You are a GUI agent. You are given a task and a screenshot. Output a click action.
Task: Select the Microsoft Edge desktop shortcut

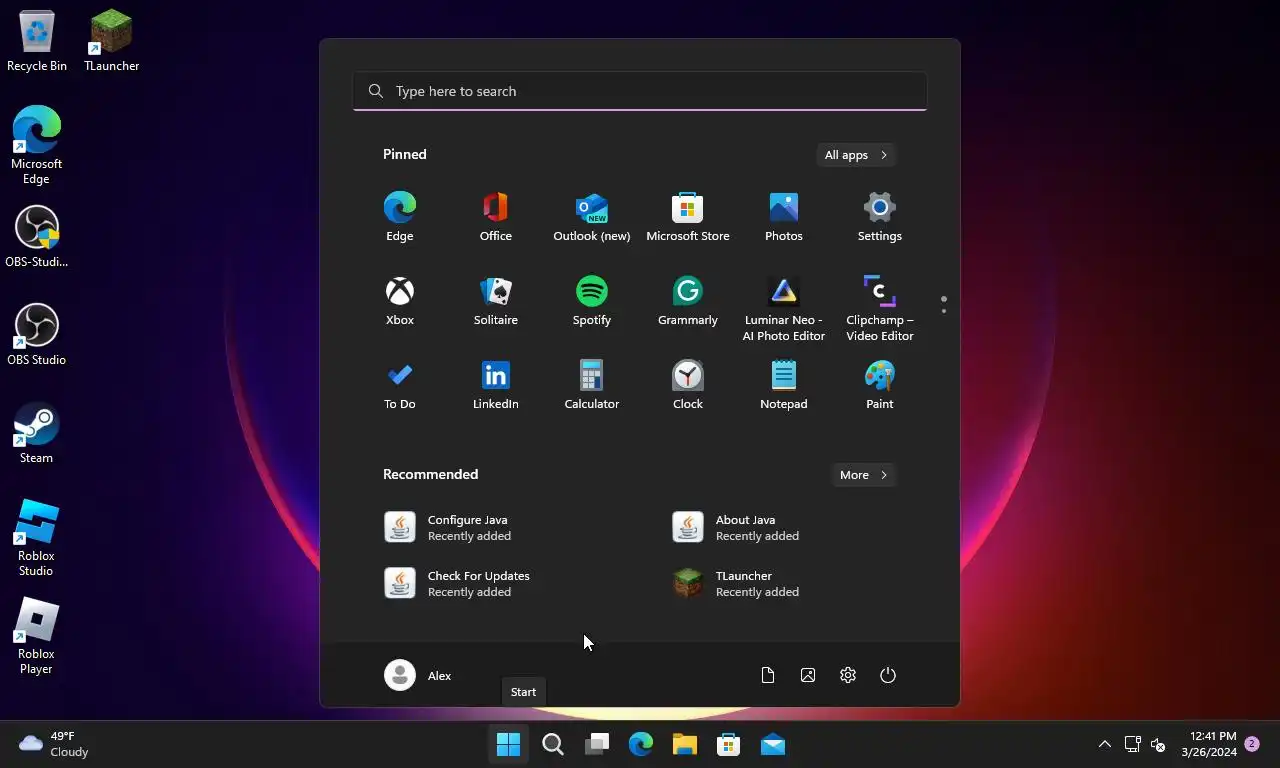(x=36, y=145)
